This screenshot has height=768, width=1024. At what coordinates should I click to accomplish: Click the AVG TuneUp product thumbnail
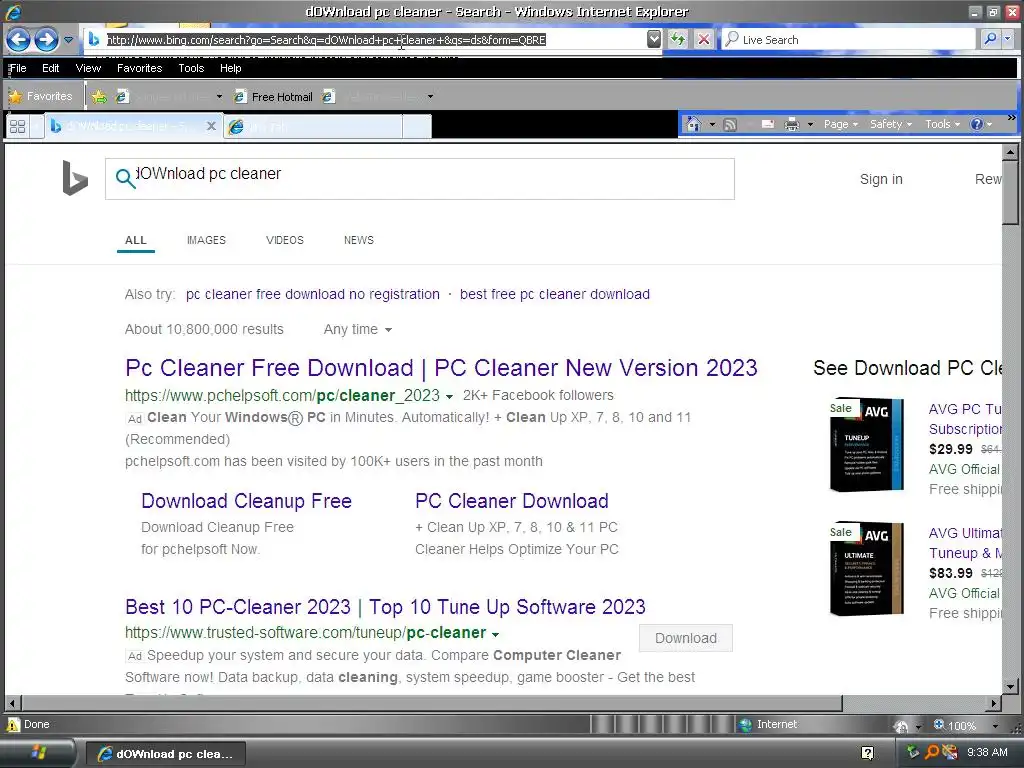(866, 445)
